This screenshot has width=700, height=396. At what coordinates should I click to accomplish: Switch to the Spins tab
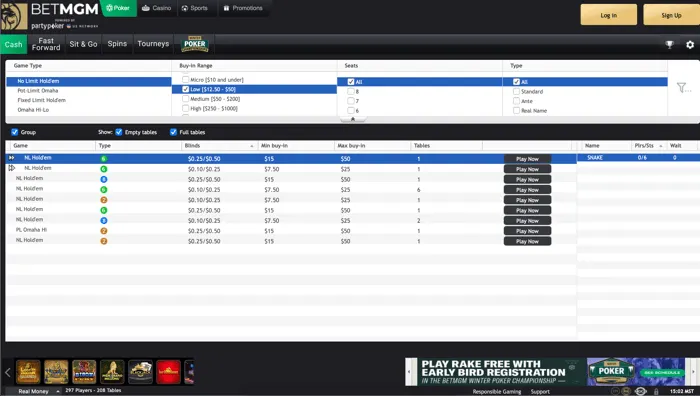(x=117, y=44)
